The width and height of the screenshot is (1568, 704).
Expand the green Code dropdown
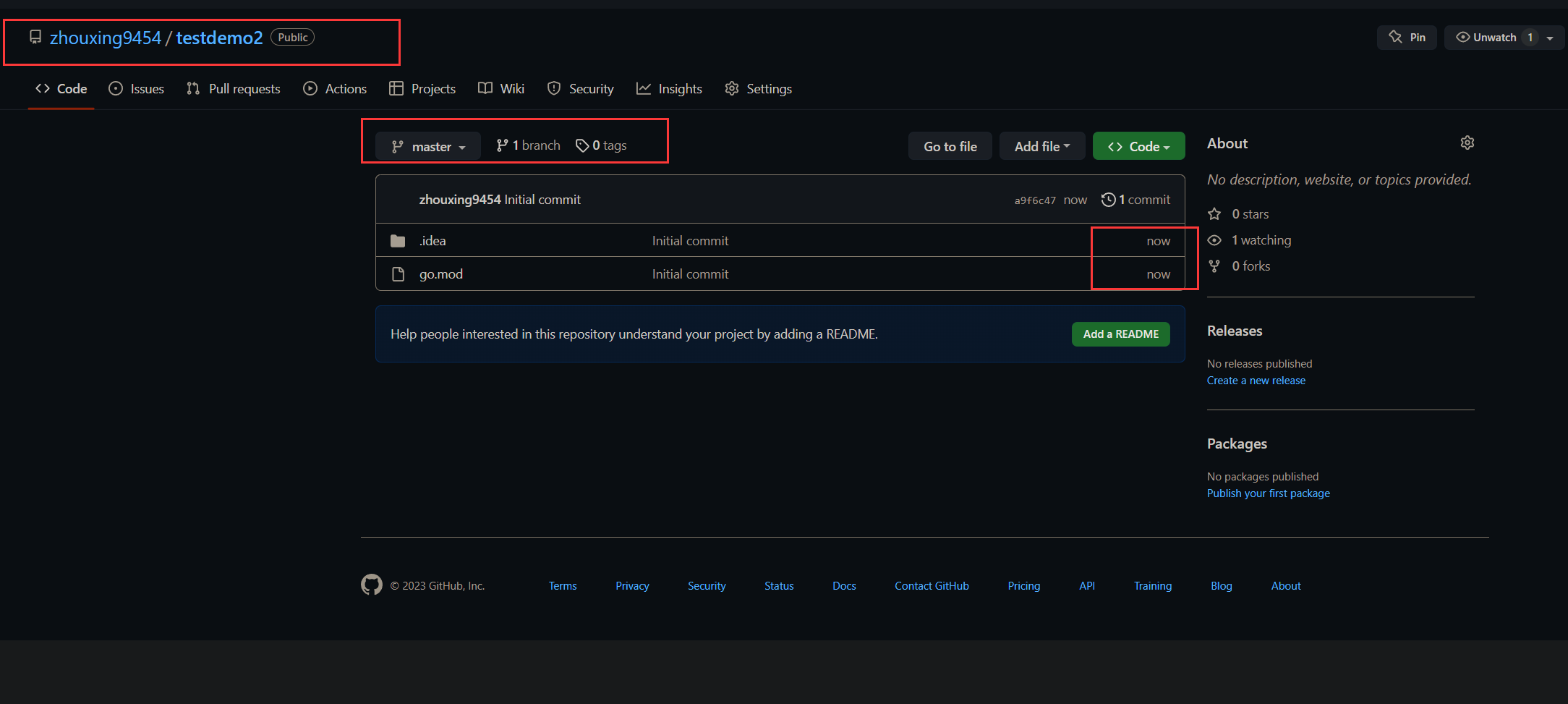[x=1138, y=146]
